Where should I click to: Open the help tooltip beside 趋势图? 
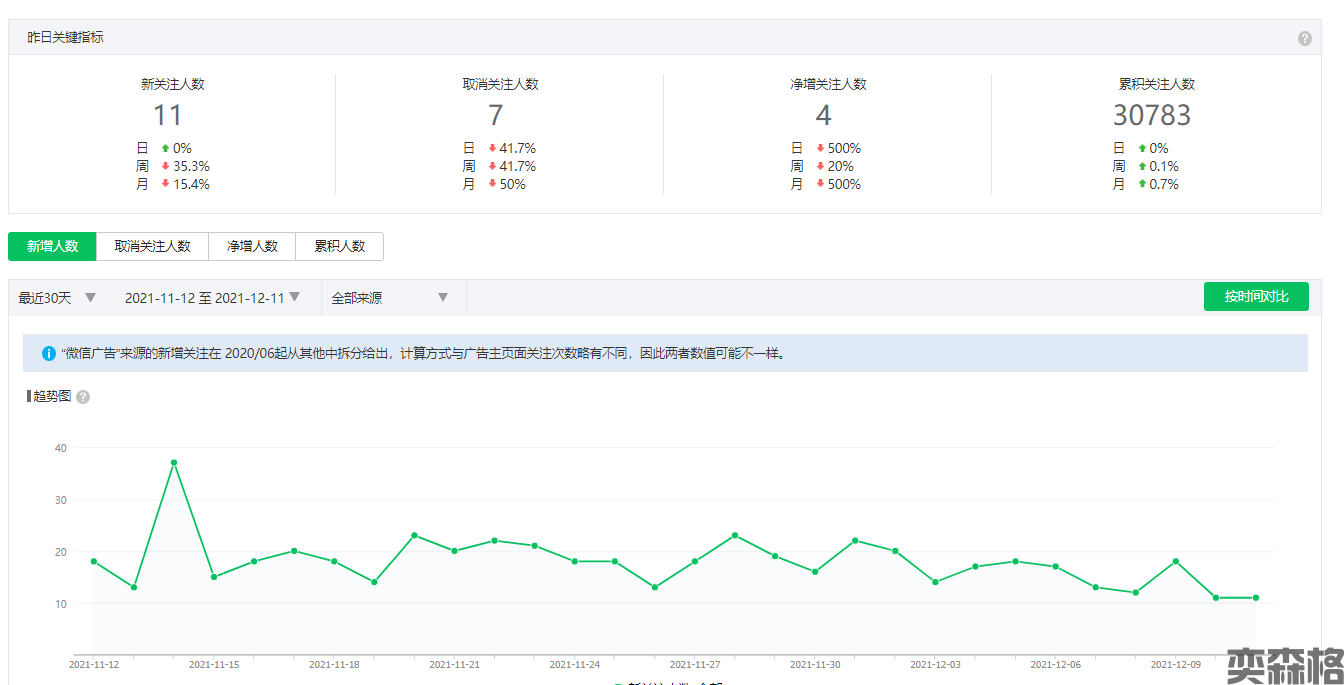coord(83,397)
